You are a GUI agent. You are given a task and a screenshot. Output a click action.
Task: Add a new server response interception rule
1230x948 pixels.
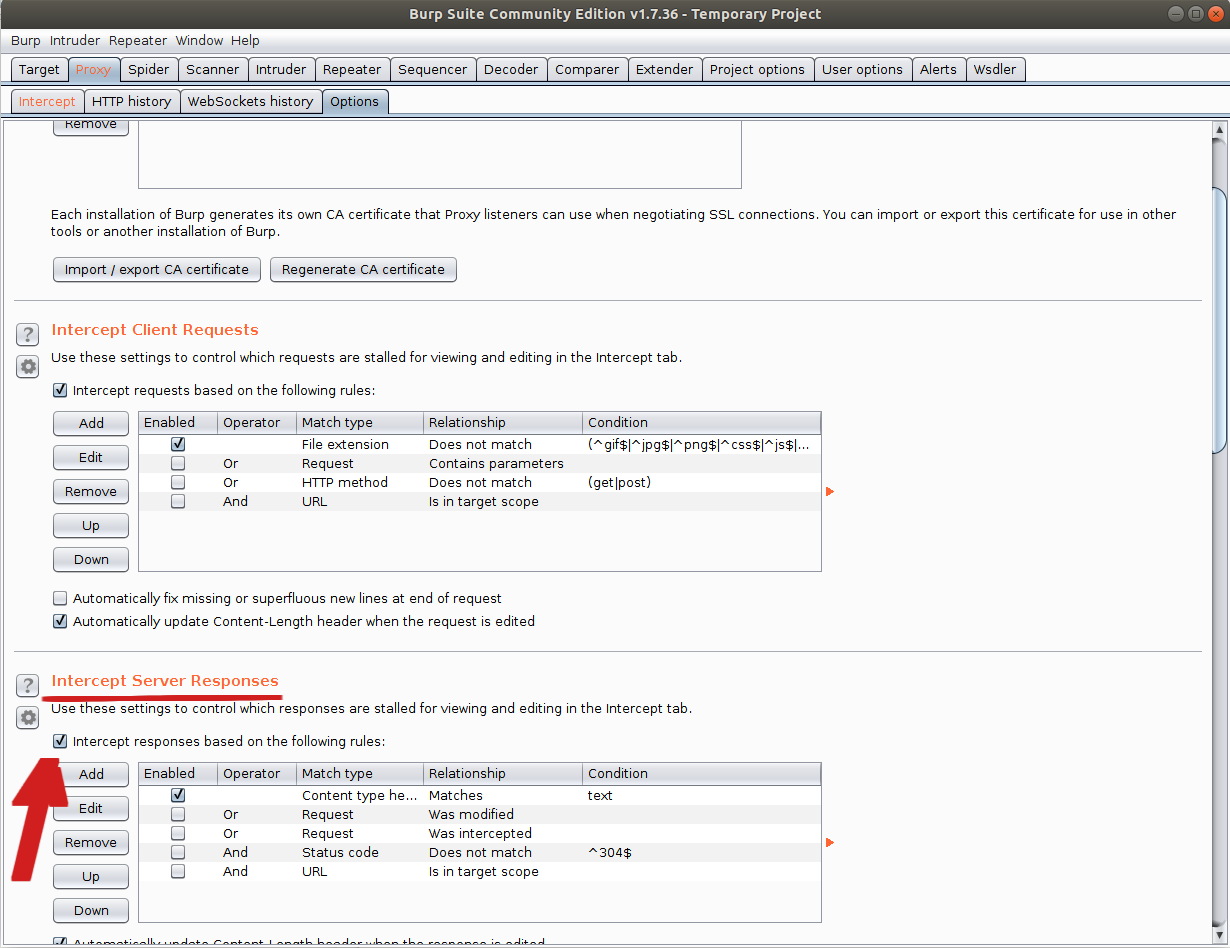tap(91, 775)
